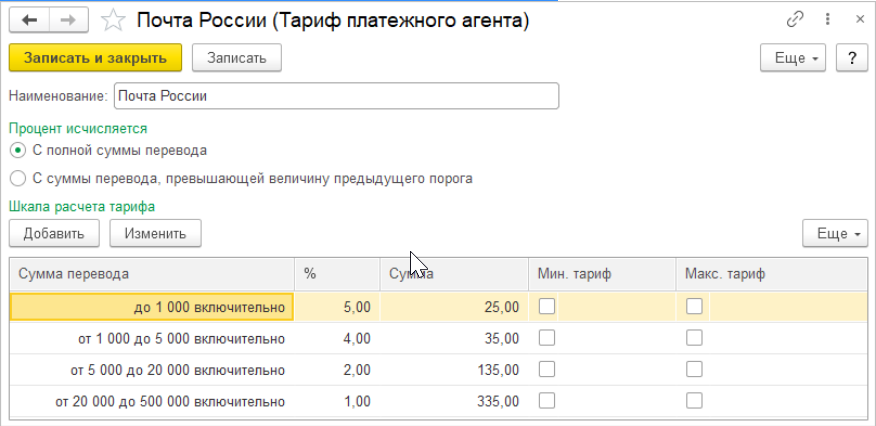Click the Макс. тариф column header
Viewport: 876px width, 426px height.
771,274
